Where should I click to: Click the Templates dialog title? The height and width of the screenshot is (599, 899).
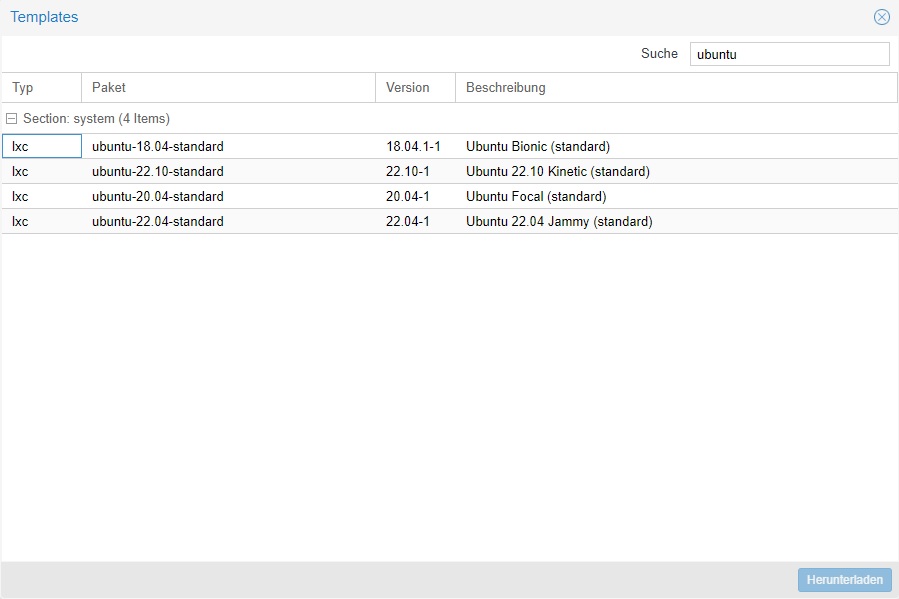[44, 17]
